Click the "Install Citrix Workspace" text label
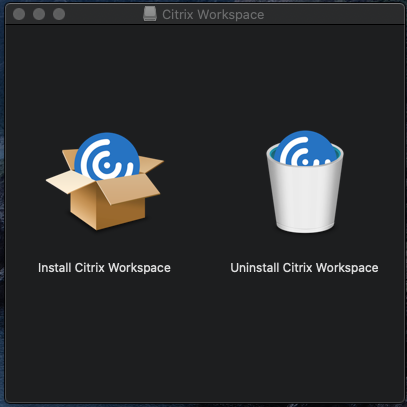 click(104, 268)
